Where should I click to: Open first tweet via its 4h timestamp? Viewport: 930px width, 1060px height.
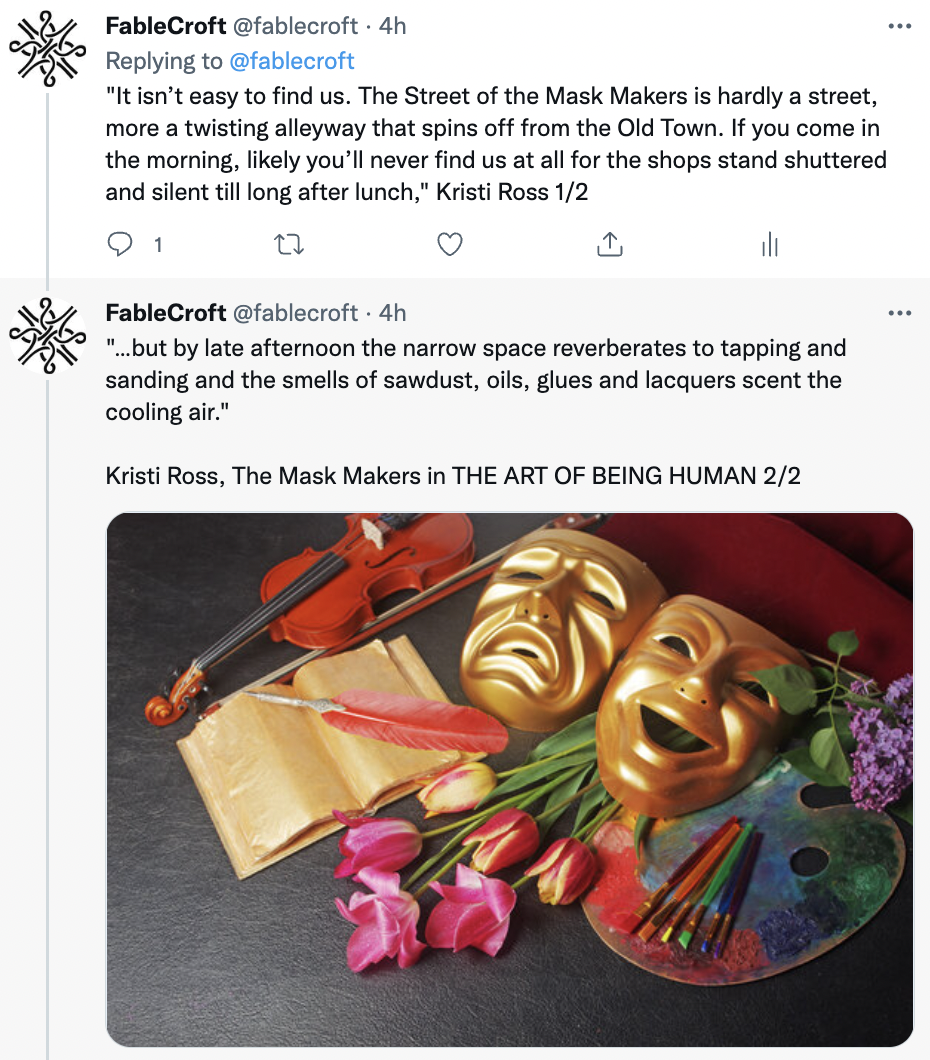(392, 27)
